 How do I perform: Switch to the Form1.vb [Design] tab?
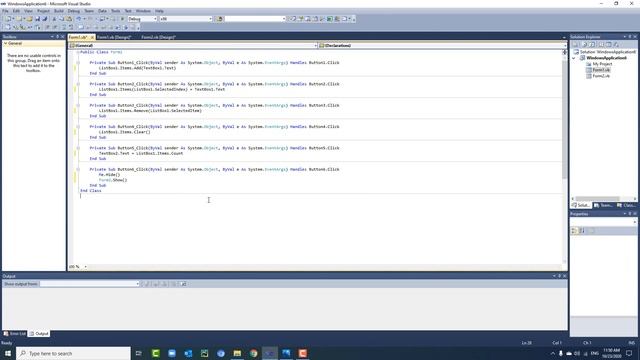pyautogui.click(x=114, y=37)
